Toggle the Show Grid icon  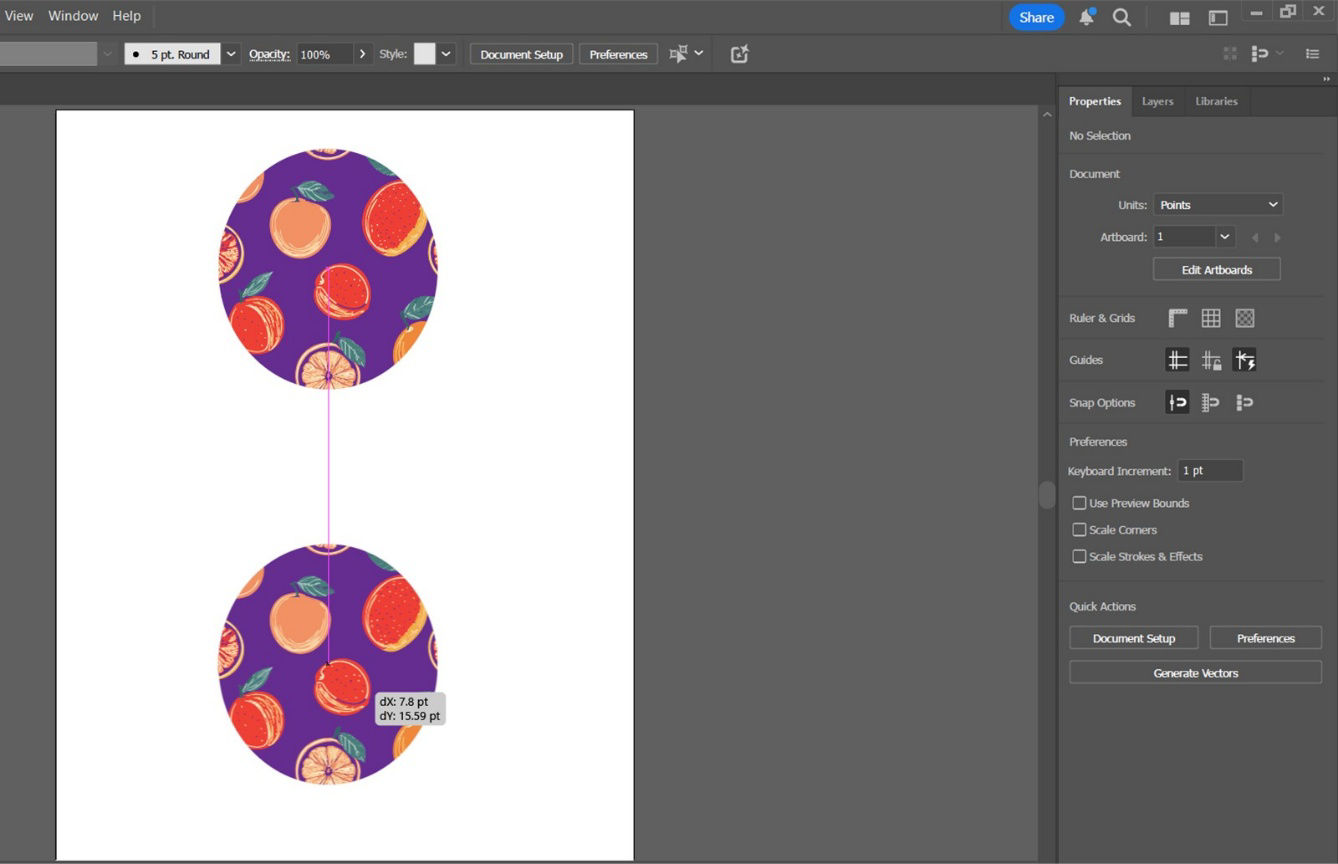point(1211,318)
